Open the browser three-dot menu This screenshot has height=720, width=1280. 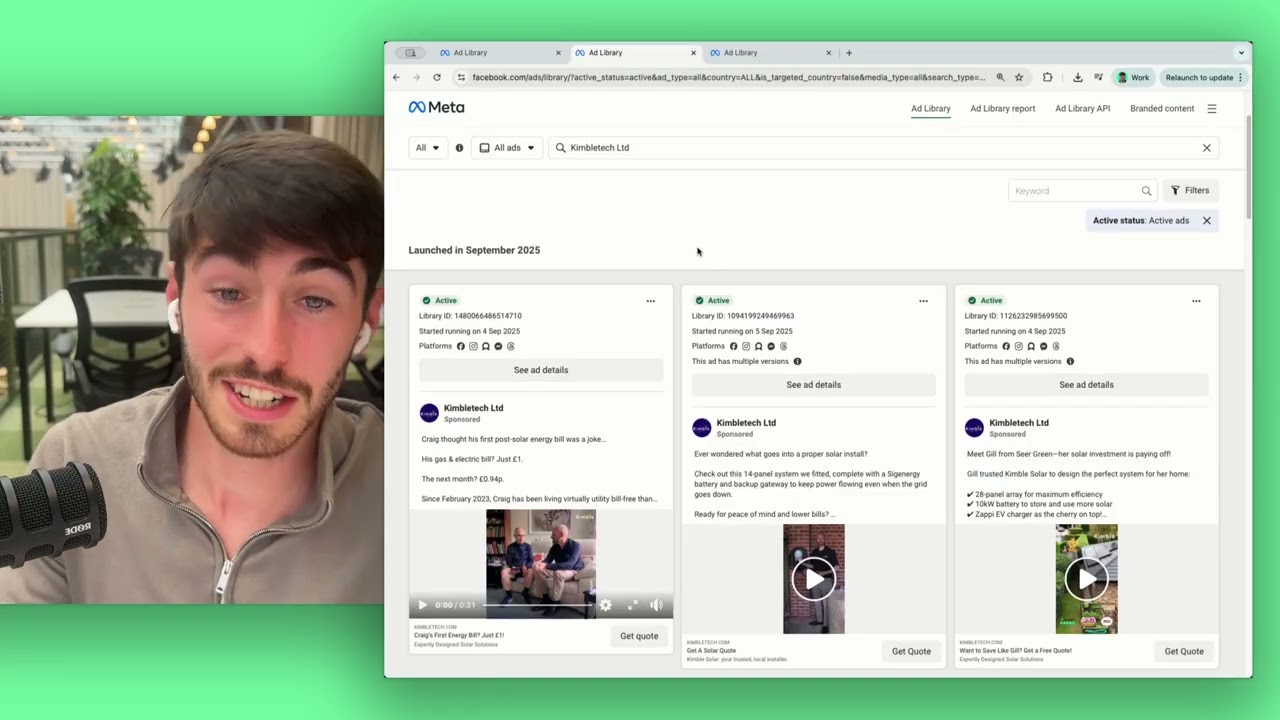click(x=1240, y=77)
